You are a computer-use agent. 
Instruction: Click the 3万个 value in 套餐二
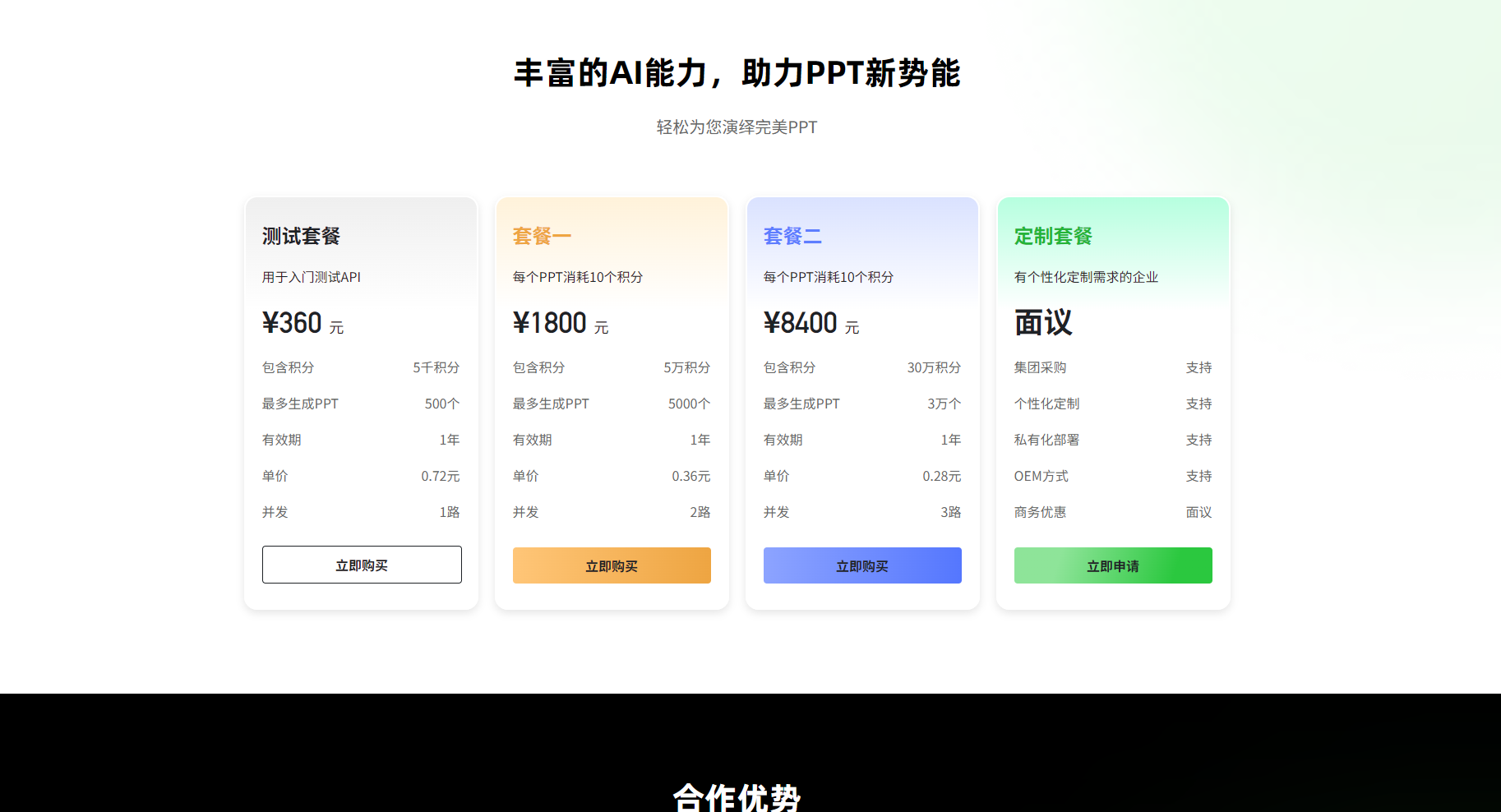click(944, 404)
